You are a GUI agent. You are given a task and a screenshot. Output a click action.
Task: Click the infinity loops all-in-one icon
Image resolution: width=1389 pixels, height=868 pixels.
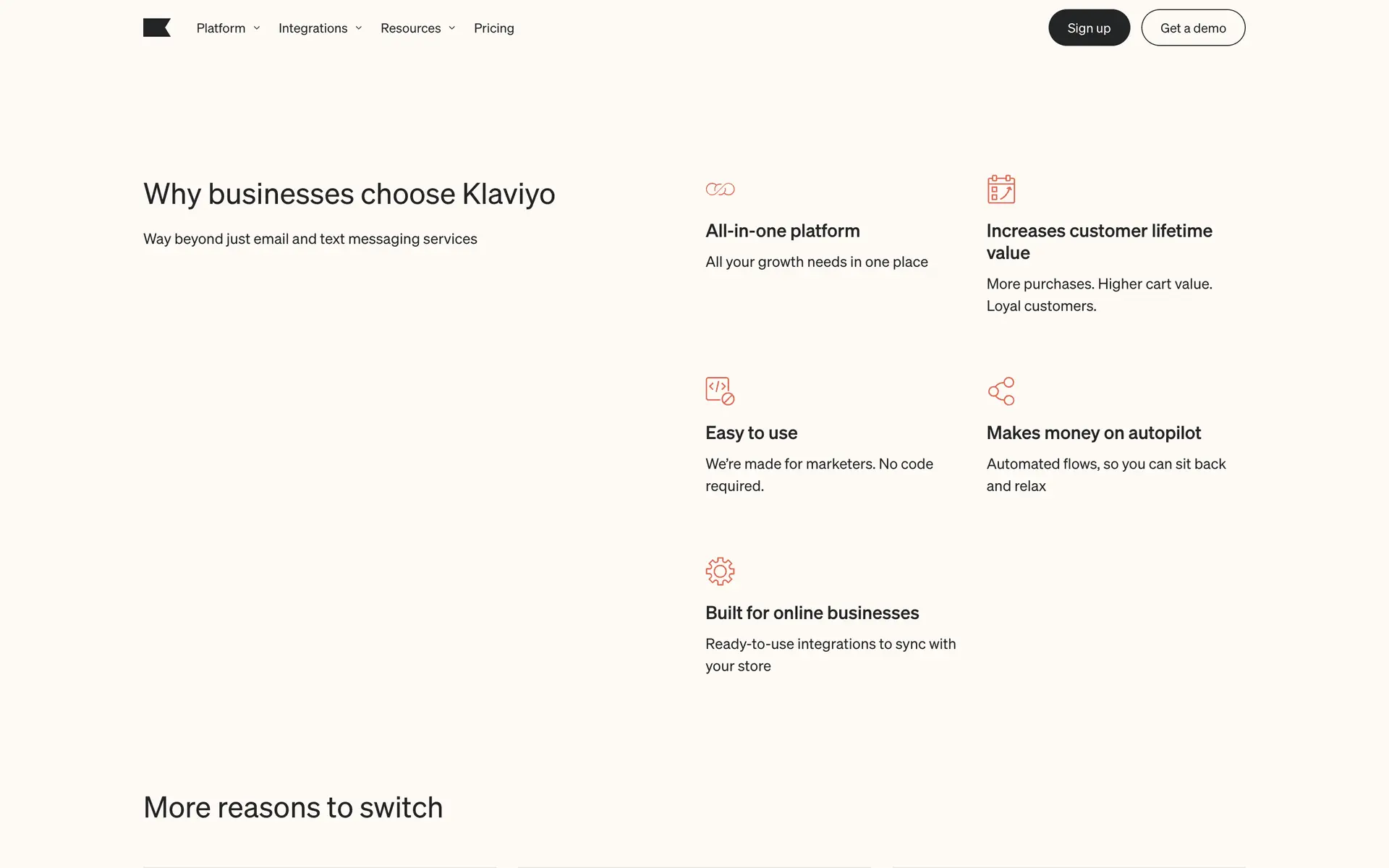[x=720, y=190]
